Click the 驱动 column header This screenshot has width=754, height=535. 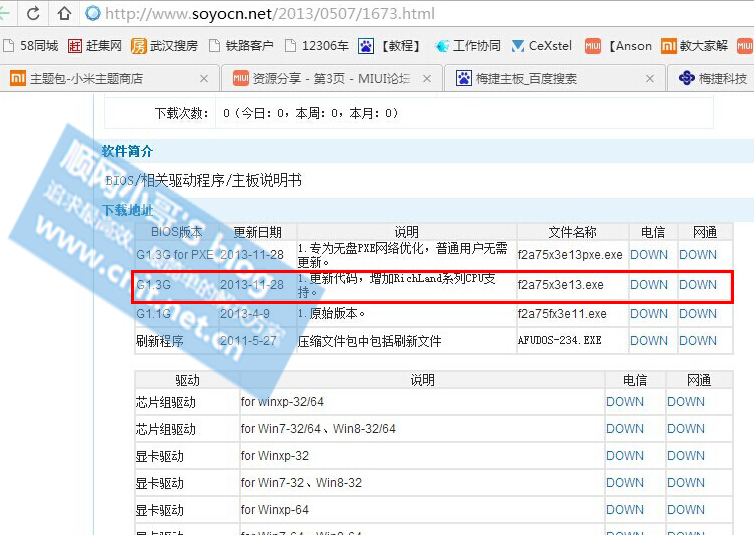coord(187,380)
